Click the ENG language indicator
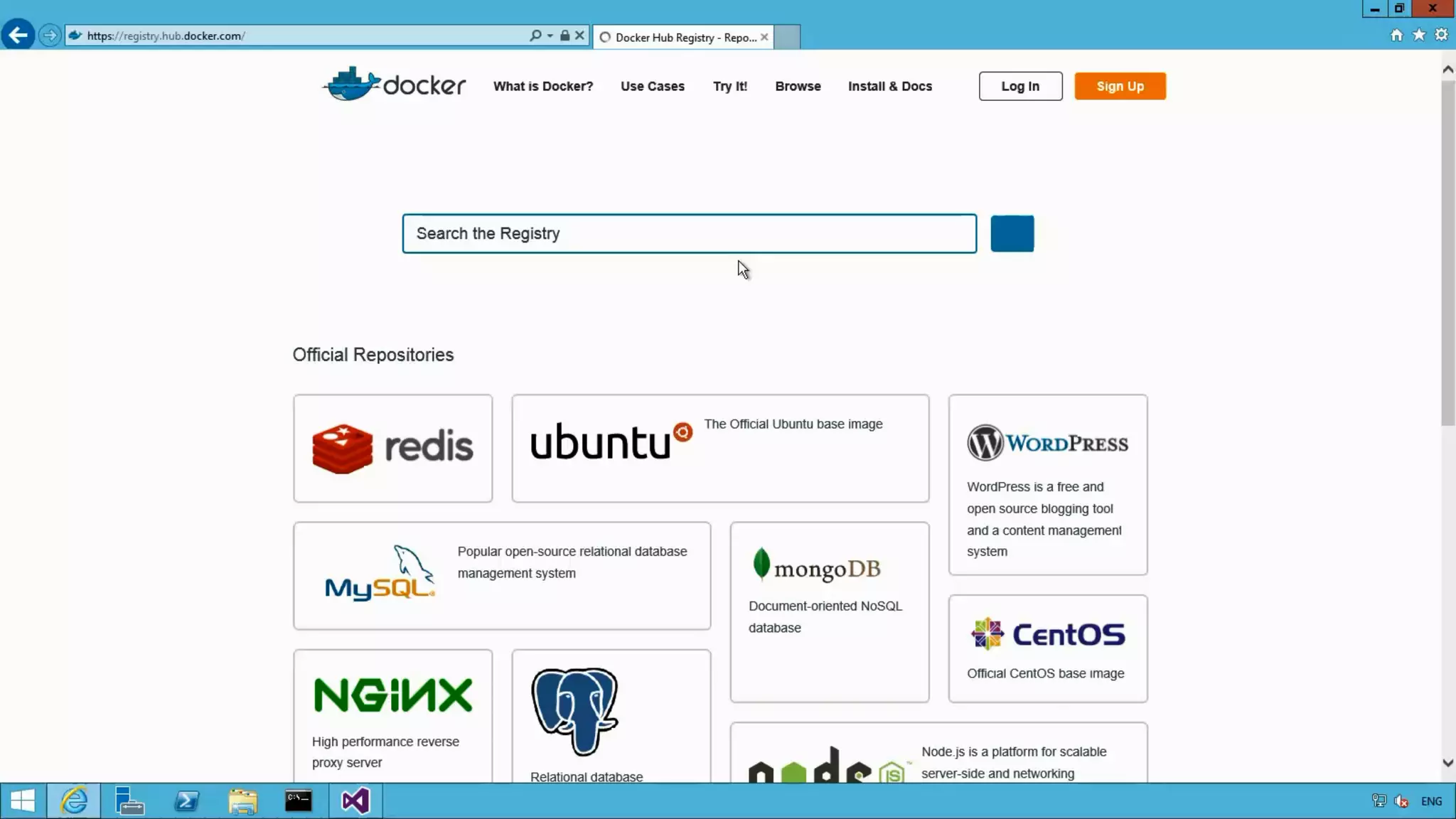This screenshot has height=819, width=1456. 1431,801
